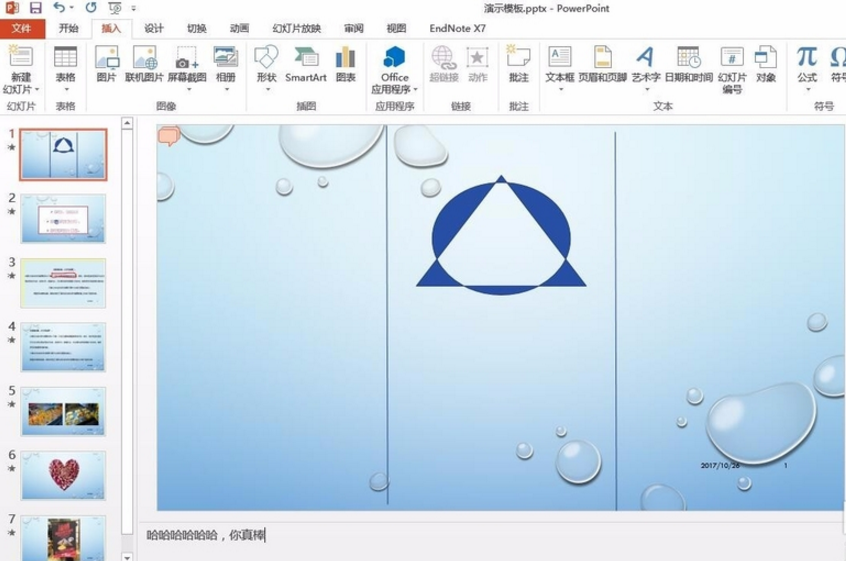
Task: Expand the Photo Album dropdown arrow
Action: (227, 90)
